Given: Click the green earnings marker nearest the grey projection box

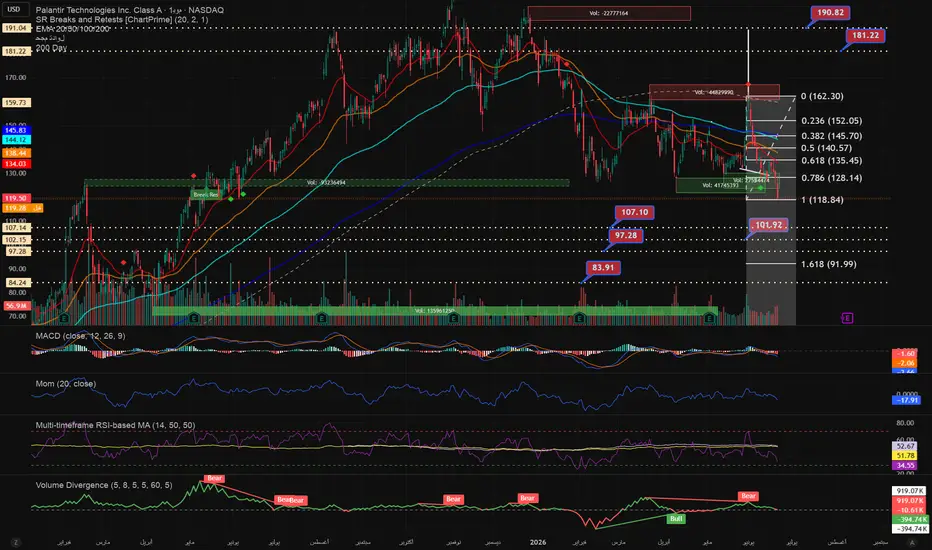Looking at the screenshot, I should [x=709, y=319].
